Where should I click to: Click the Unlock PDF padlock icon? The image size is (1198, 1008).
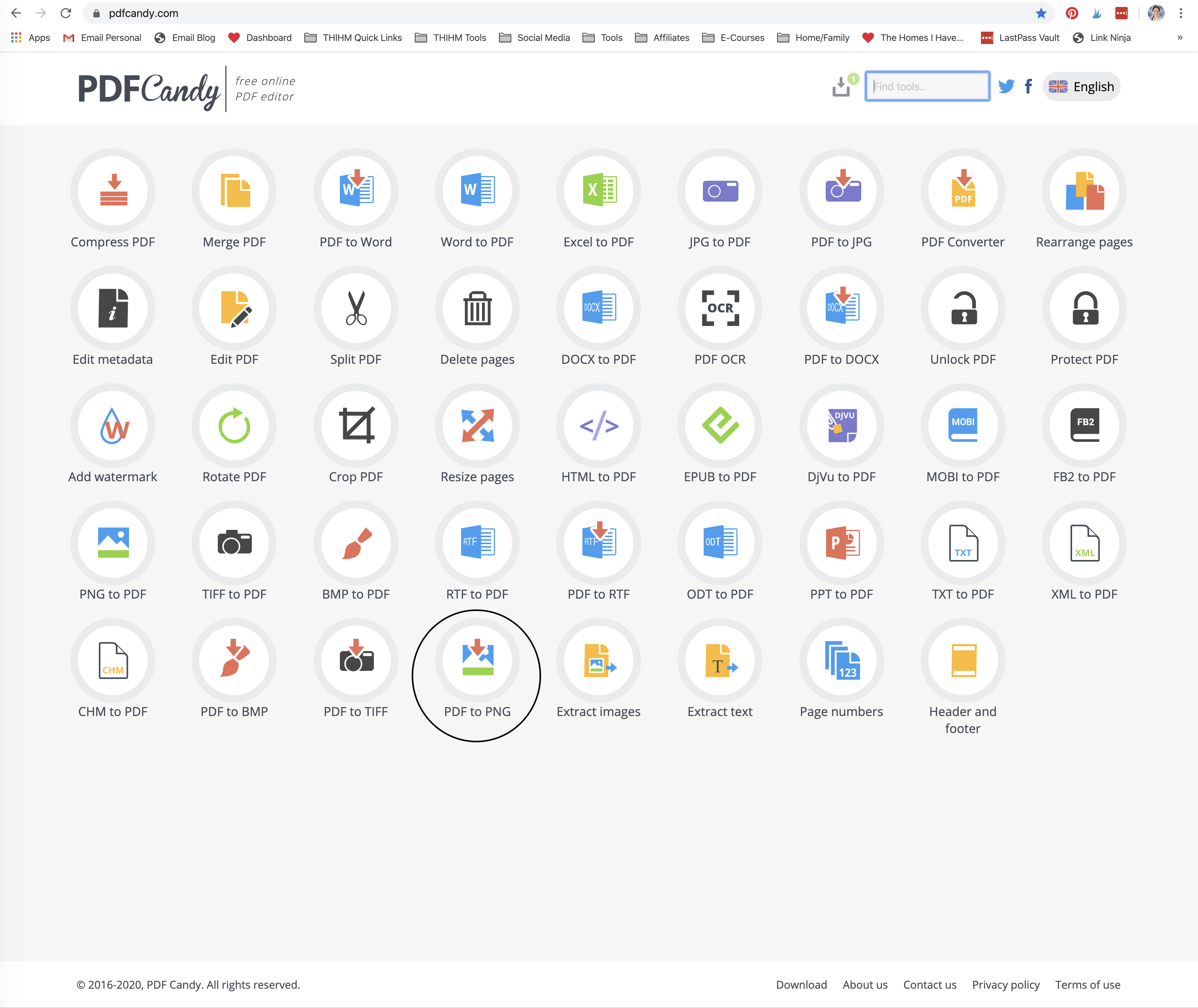click(x=963, y=309)
